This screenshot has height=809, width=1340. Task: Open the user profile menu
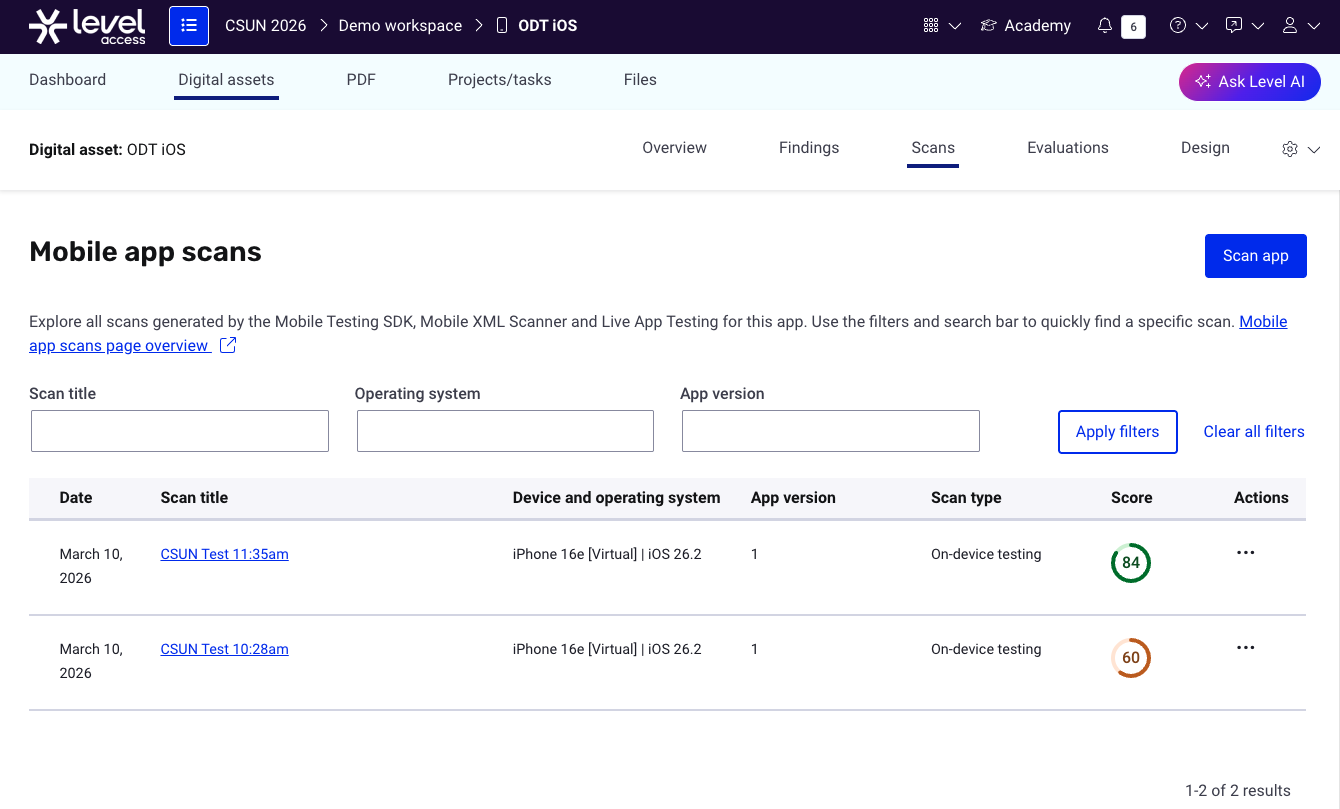tap(1290, 26)
